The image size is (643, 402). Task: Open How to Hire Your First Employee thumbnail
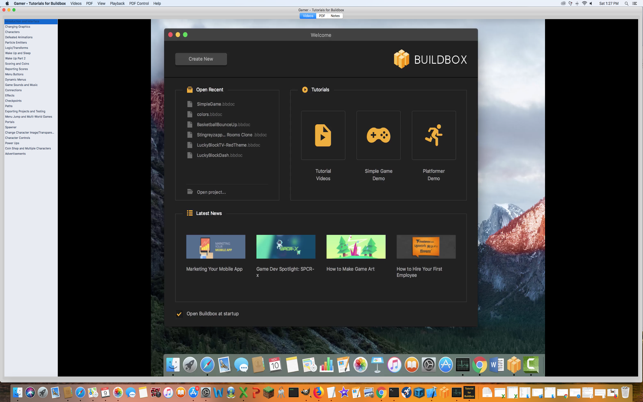pos(426,247)
